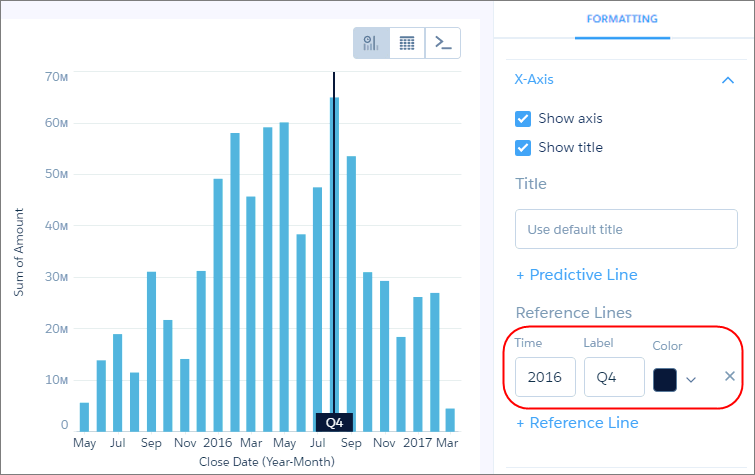Toggle the Show title checkbox
Viewport: 755px width, 475px height.
tap(523, 148)
